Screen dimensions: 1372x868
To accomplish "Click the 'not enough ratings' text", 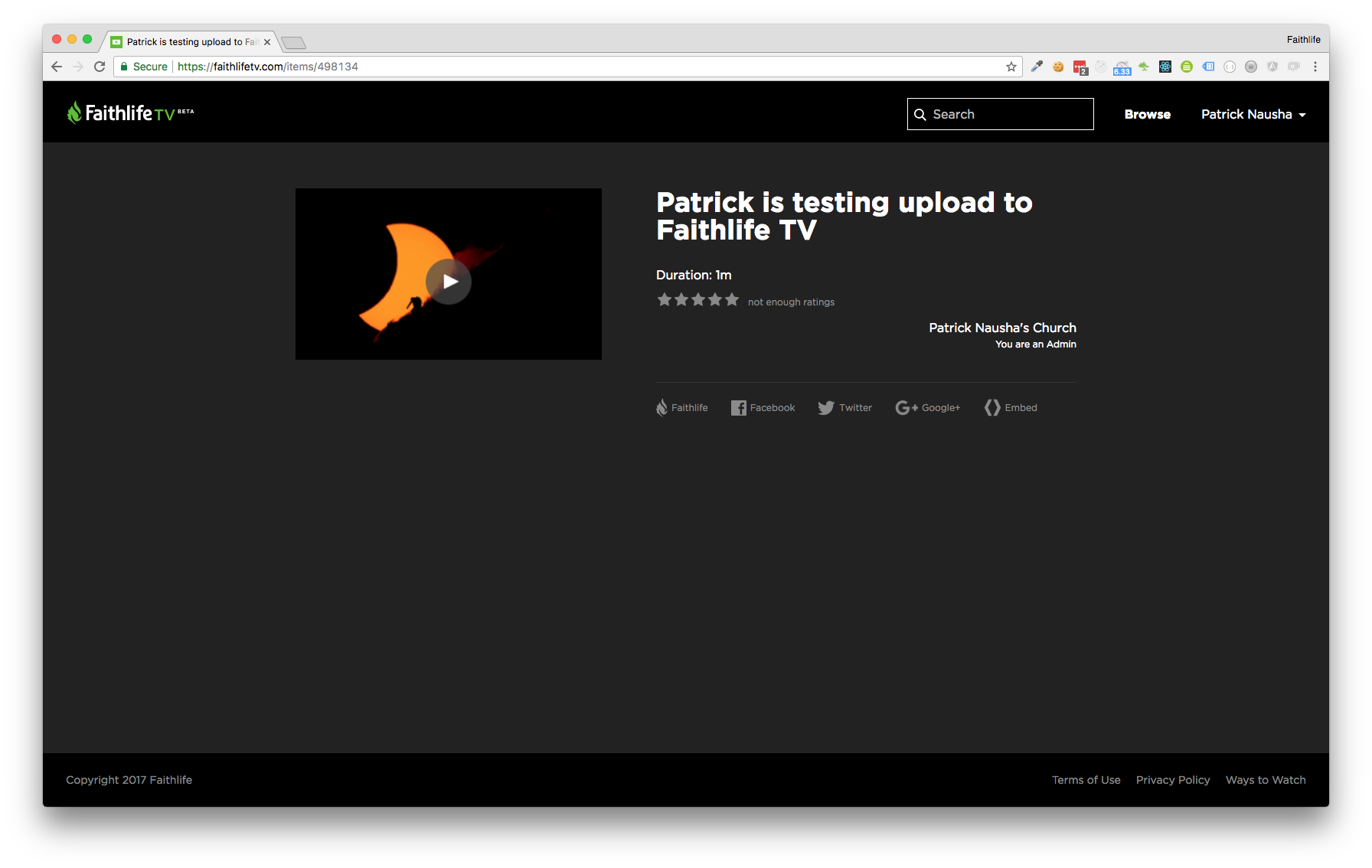I will [791, 302].
